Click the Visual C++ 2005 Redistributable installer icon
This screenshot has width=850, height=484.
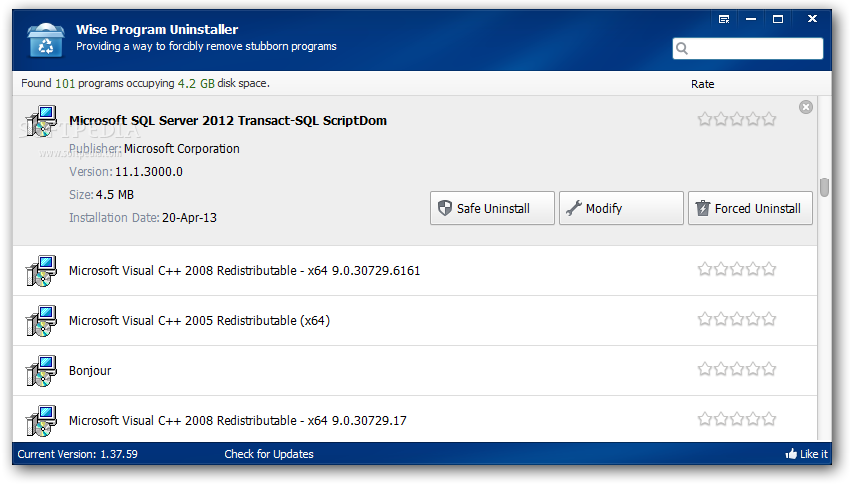pyautogui.click(x=41, y=320)
